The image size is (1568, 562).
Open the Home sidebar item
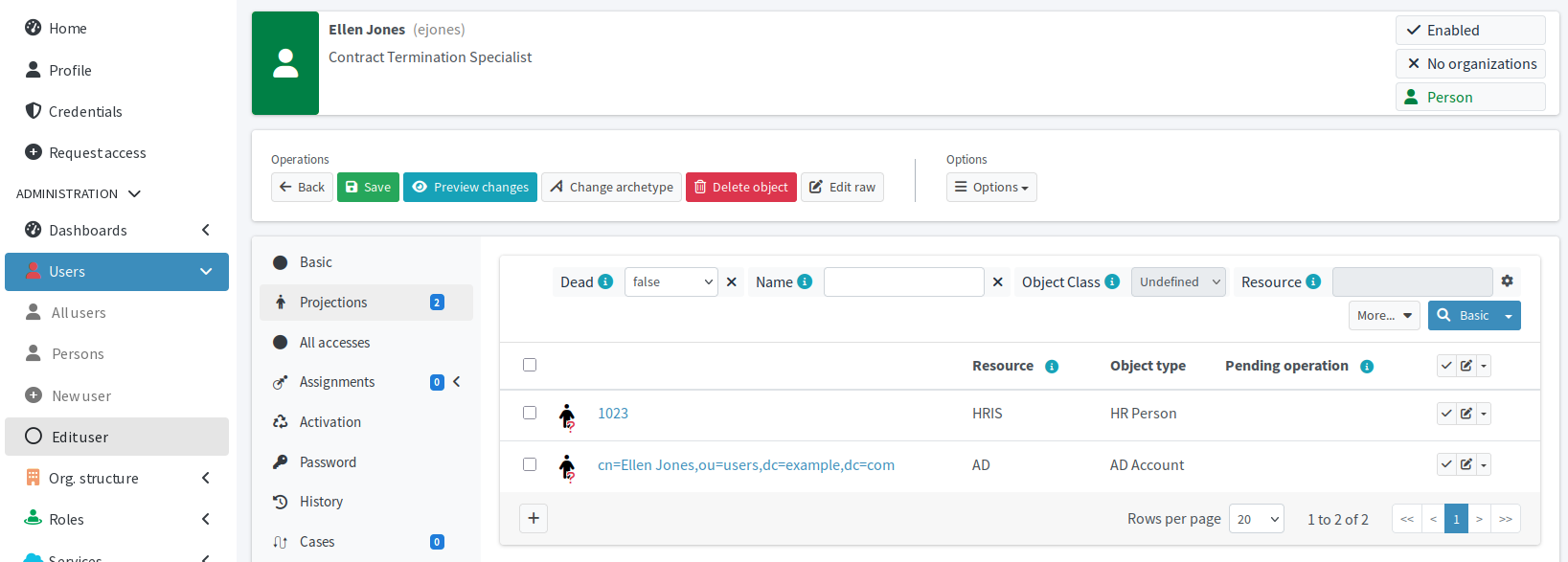[117, 28]
